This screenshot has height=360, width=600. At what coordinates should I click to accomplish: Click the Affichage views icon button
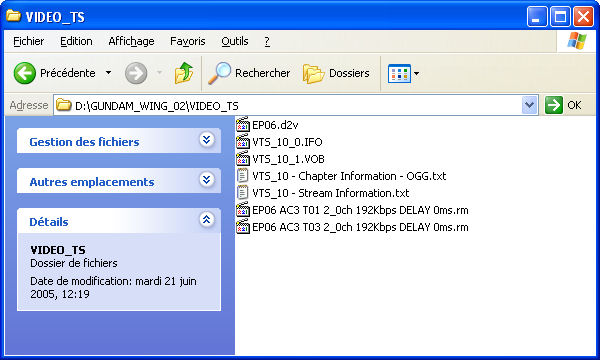pos(399,73)
